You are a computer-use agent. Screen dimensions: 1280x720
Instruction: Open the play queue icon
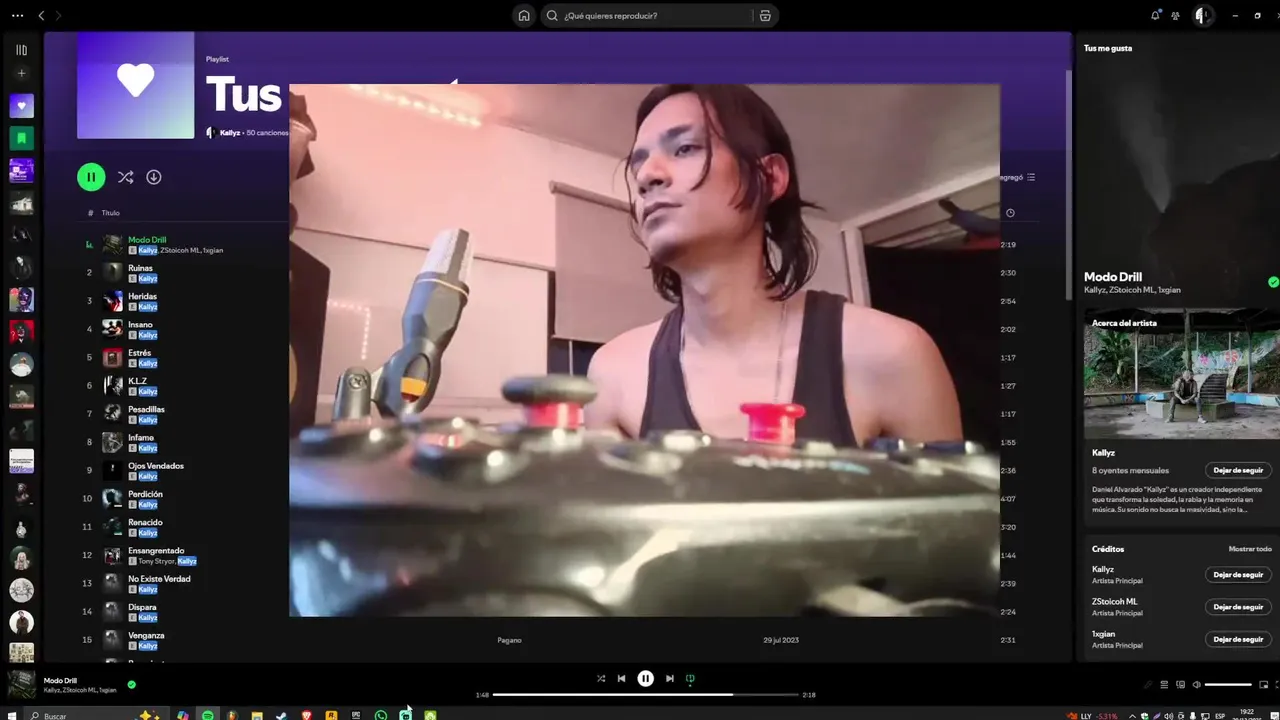click(1165, 685)
